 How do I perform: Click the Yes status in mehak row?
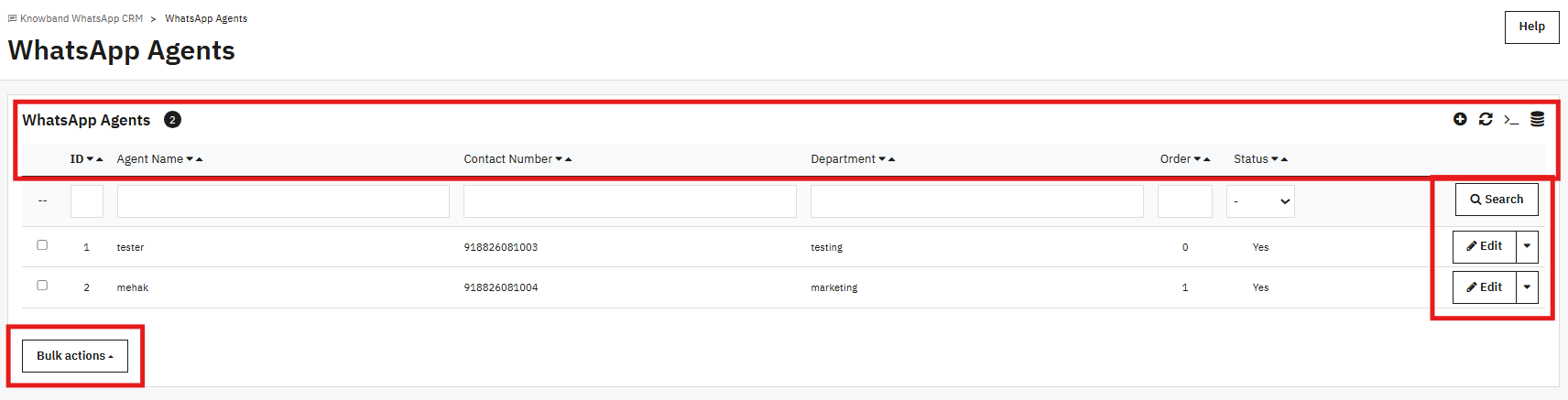tap(1260, 287)
